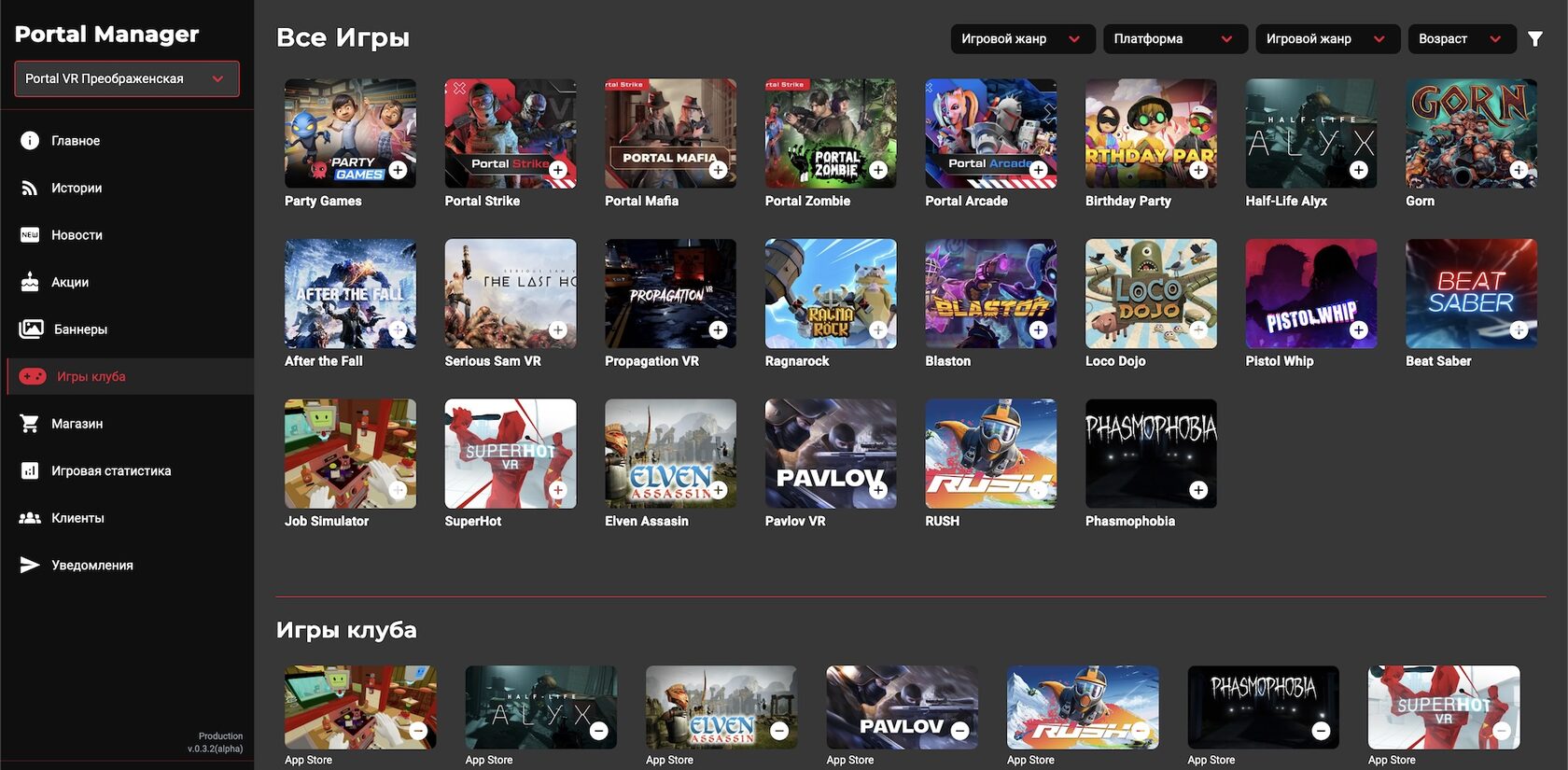
Task: Remove Phasmophobia from club games with minus icon
Action: [x=1321, y=731]
